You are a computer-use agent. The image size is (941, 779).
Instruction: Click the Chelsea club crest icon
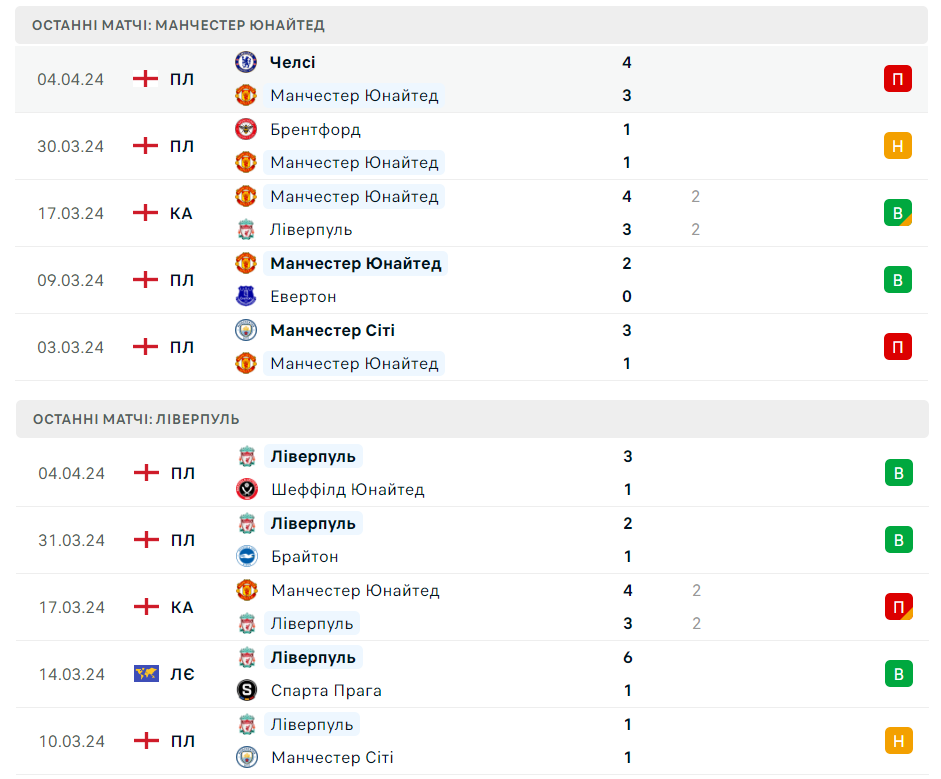point(245,62)
